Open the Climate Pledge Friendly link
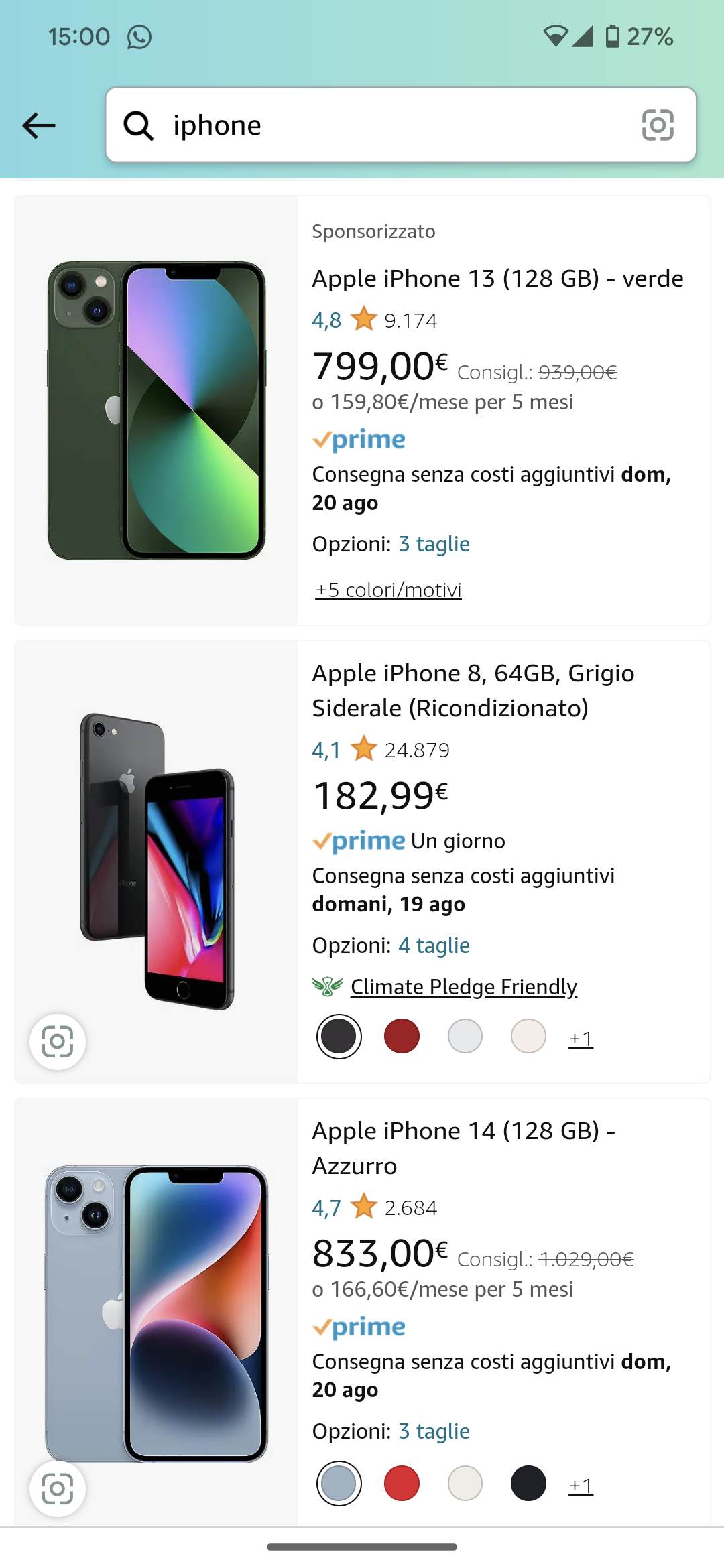 click(x=463, y=986)
